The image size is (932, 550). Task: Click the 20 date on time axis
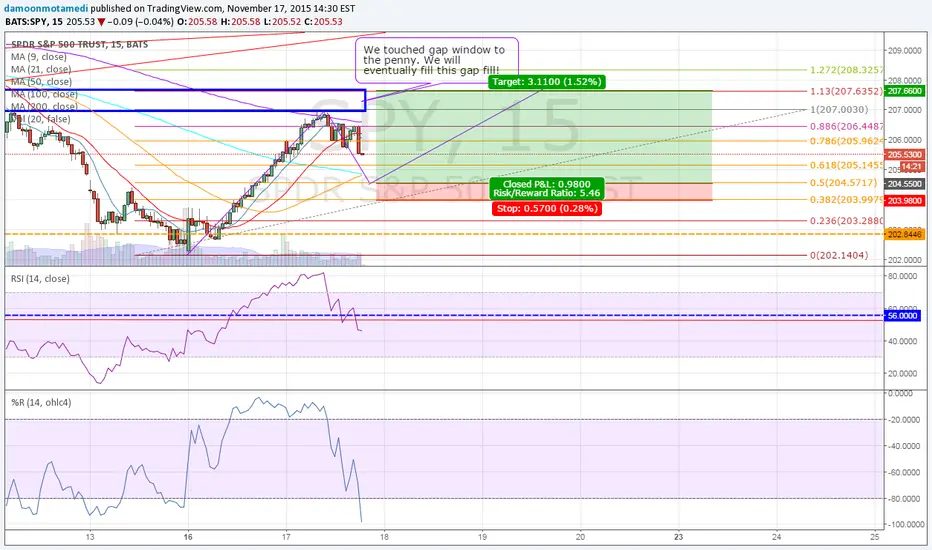pos(580,537)
